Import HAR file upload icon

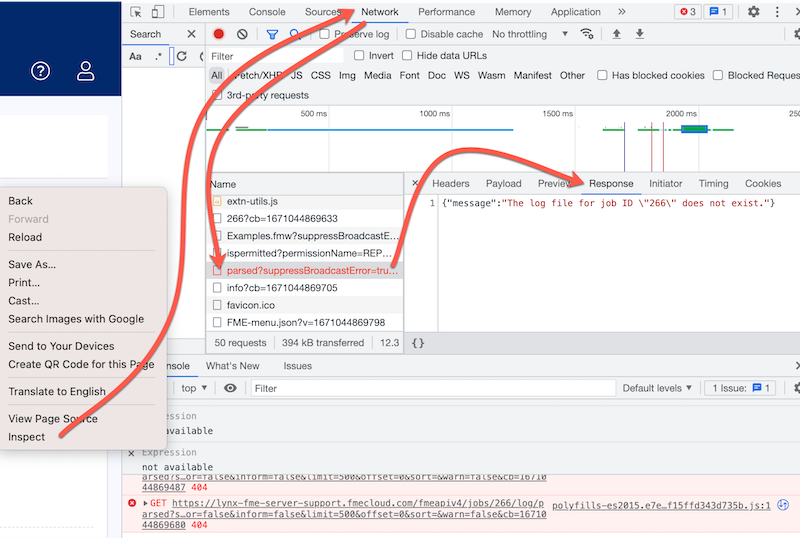(616, 34)
